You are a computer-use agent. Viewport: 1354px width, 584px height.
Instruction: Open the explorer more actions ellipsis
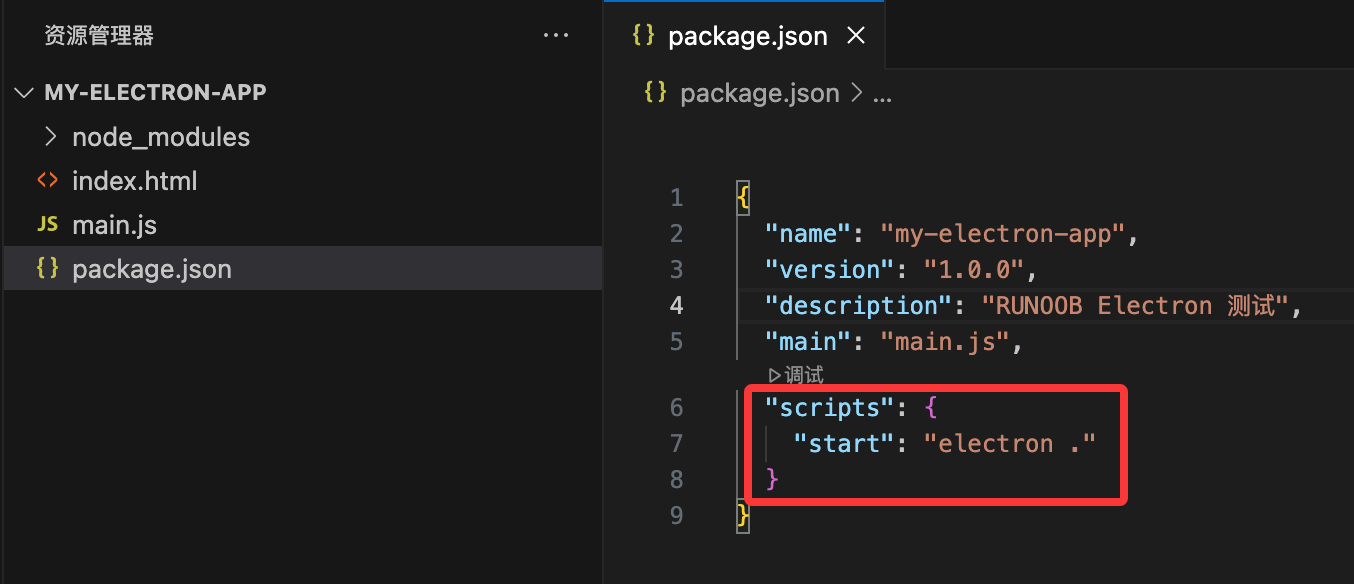tap(555, 36)
